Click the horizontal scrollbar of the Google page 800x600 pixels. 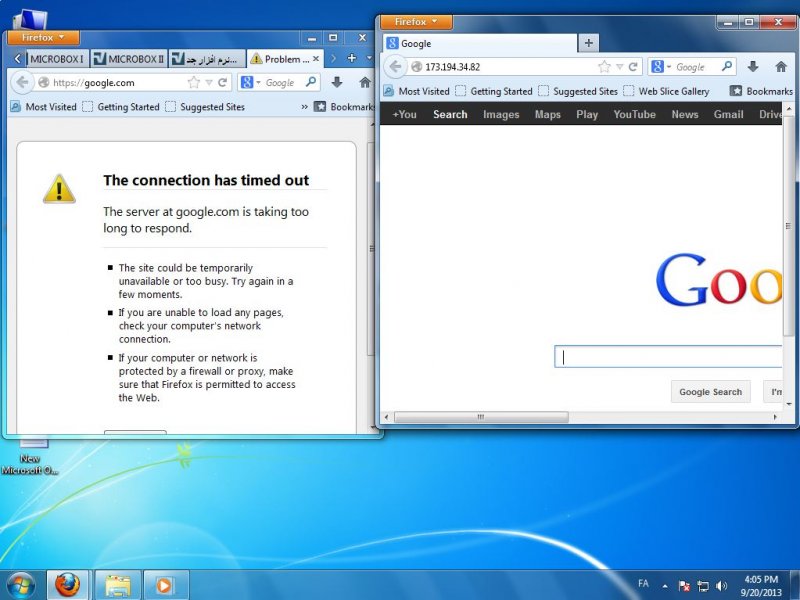(481, 417)
